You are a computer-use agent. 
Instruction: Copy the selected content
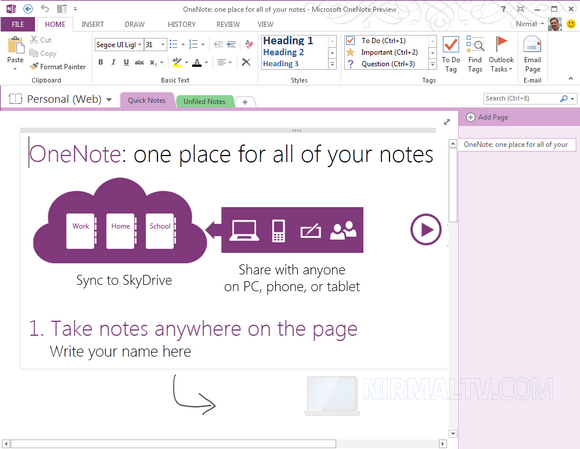(x=43, y=53)
